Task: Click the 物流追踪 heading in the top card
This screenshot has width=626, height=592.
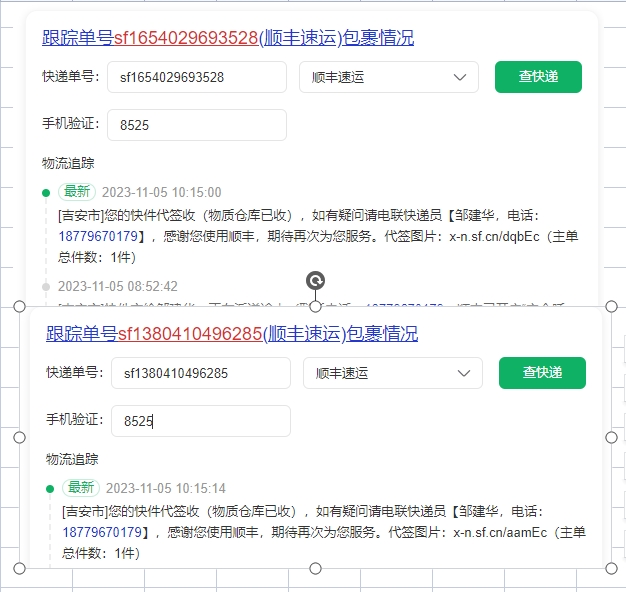Action: (x=68, y=163)
